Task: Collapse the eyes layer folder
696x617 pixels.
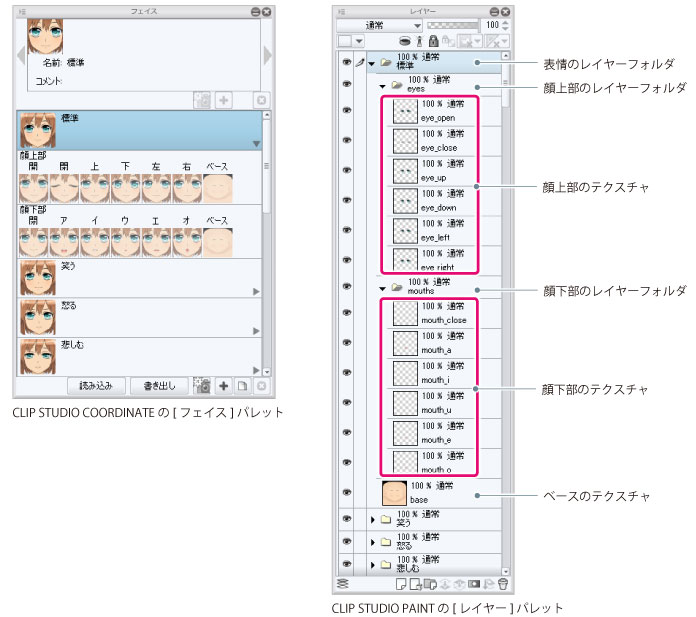Action: [x=383, y=86]
